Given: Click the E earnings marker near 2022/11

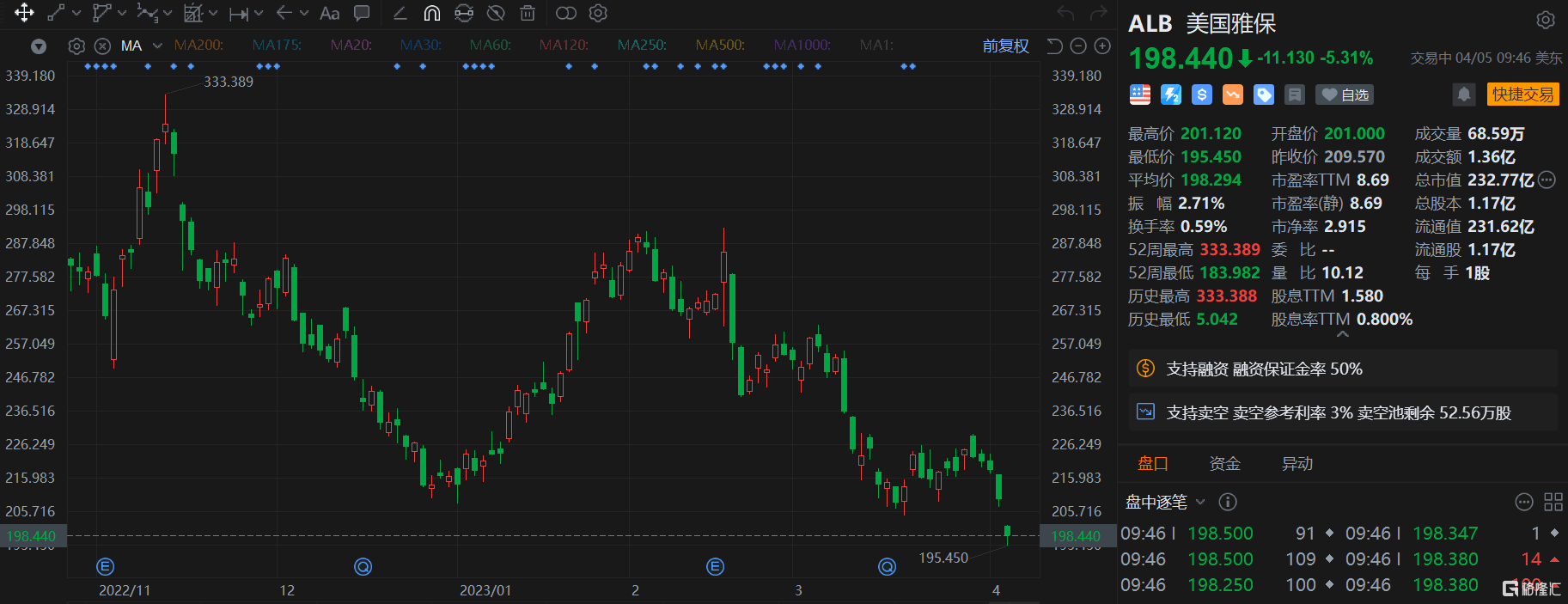Looking at the screenshot, I should click(105, 566).
